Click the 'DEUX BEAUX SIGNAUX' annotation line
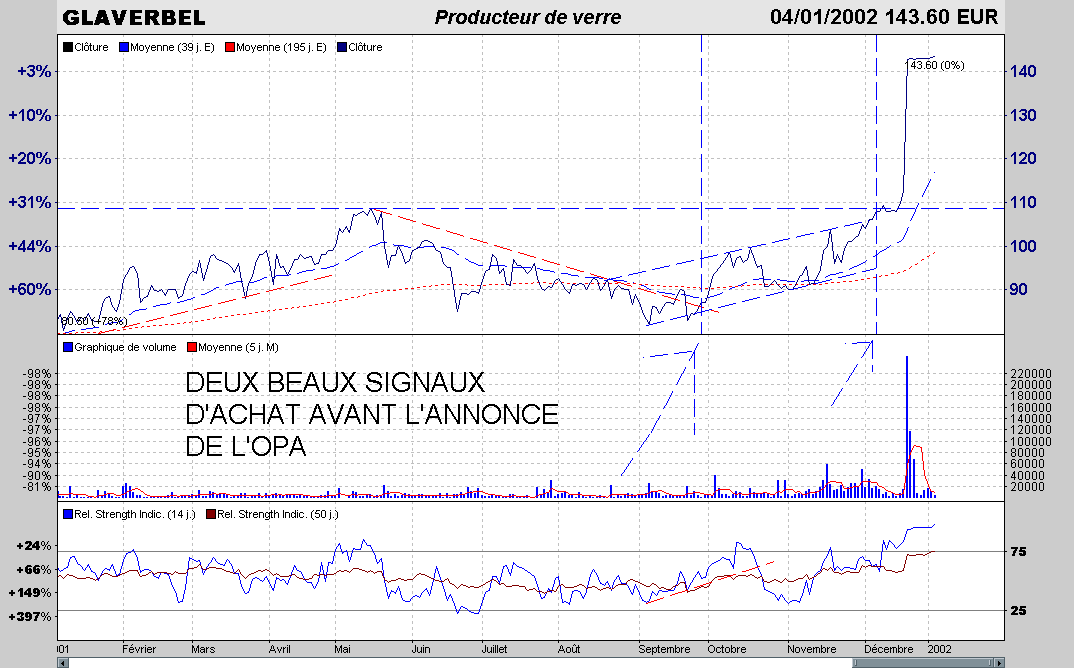This screenshot has height=668, width=1074. click(x=335, y=382)
